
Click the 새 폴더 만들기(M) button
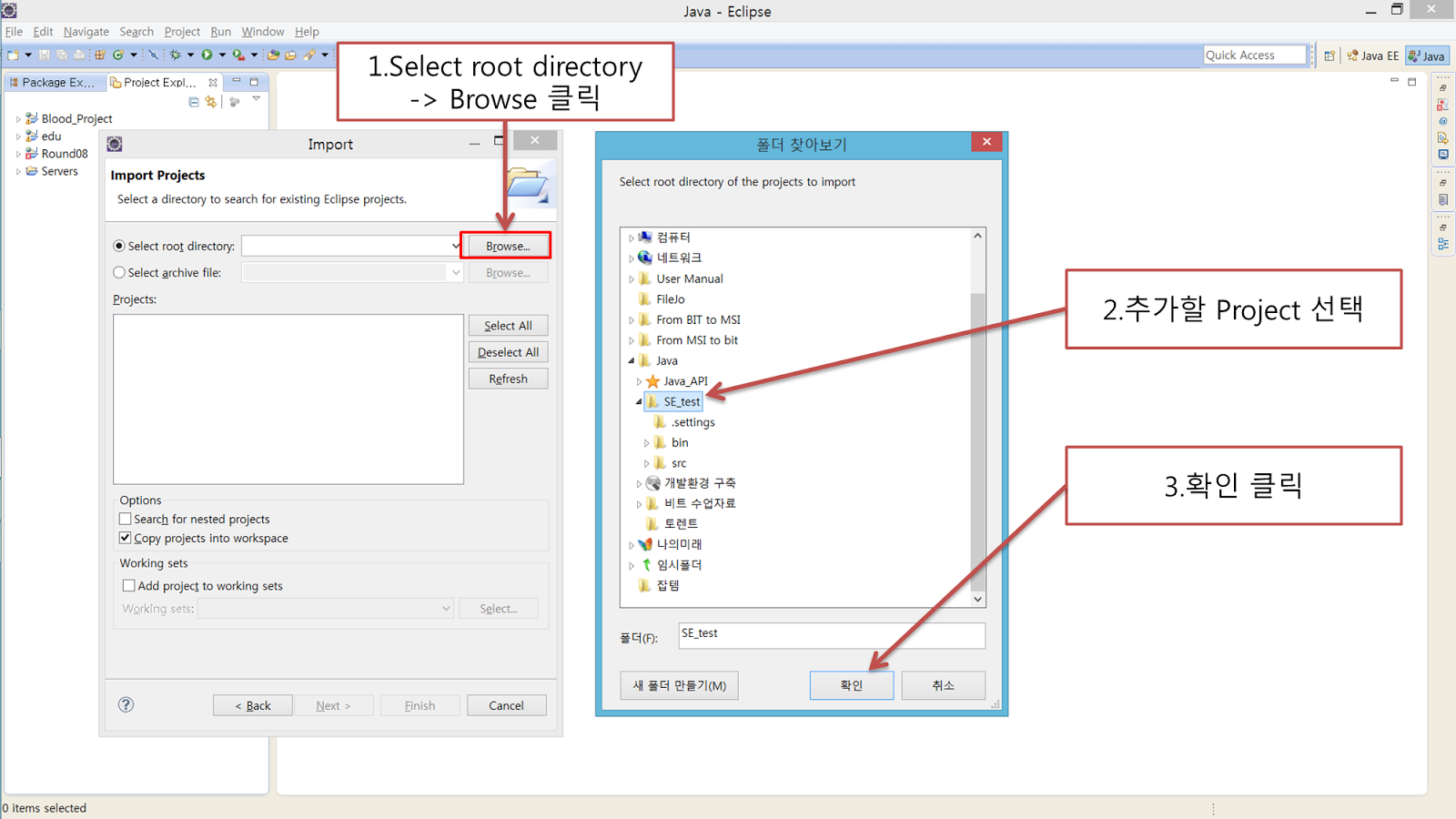coord(680,685)
